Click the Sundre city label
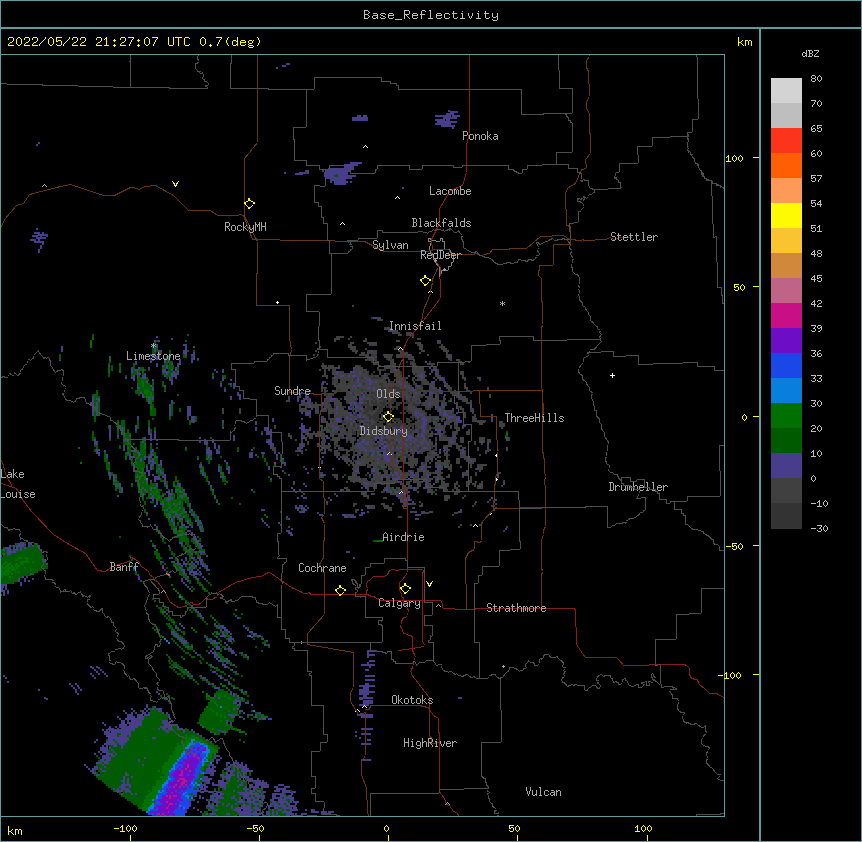The width and height of the screenshot is (862, 842). (x=292, y=391)
